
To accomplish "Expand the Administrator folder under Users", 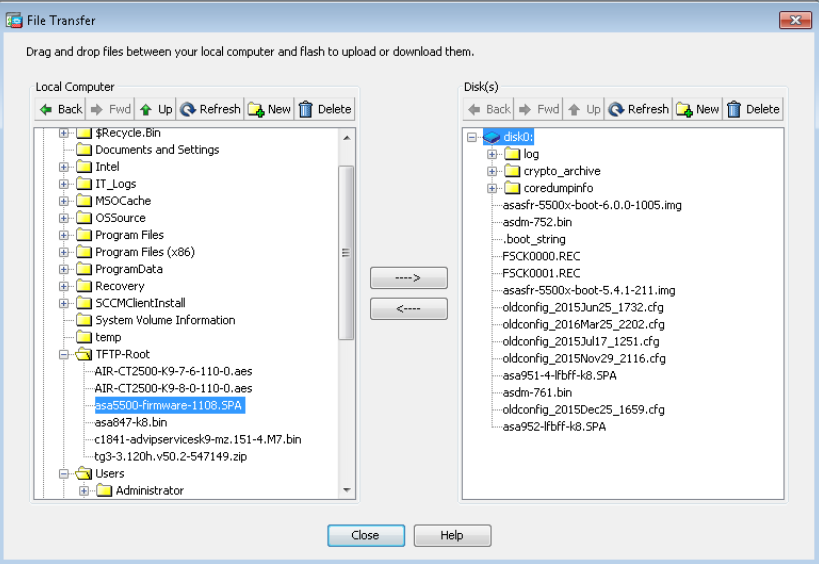I will 85,491.
